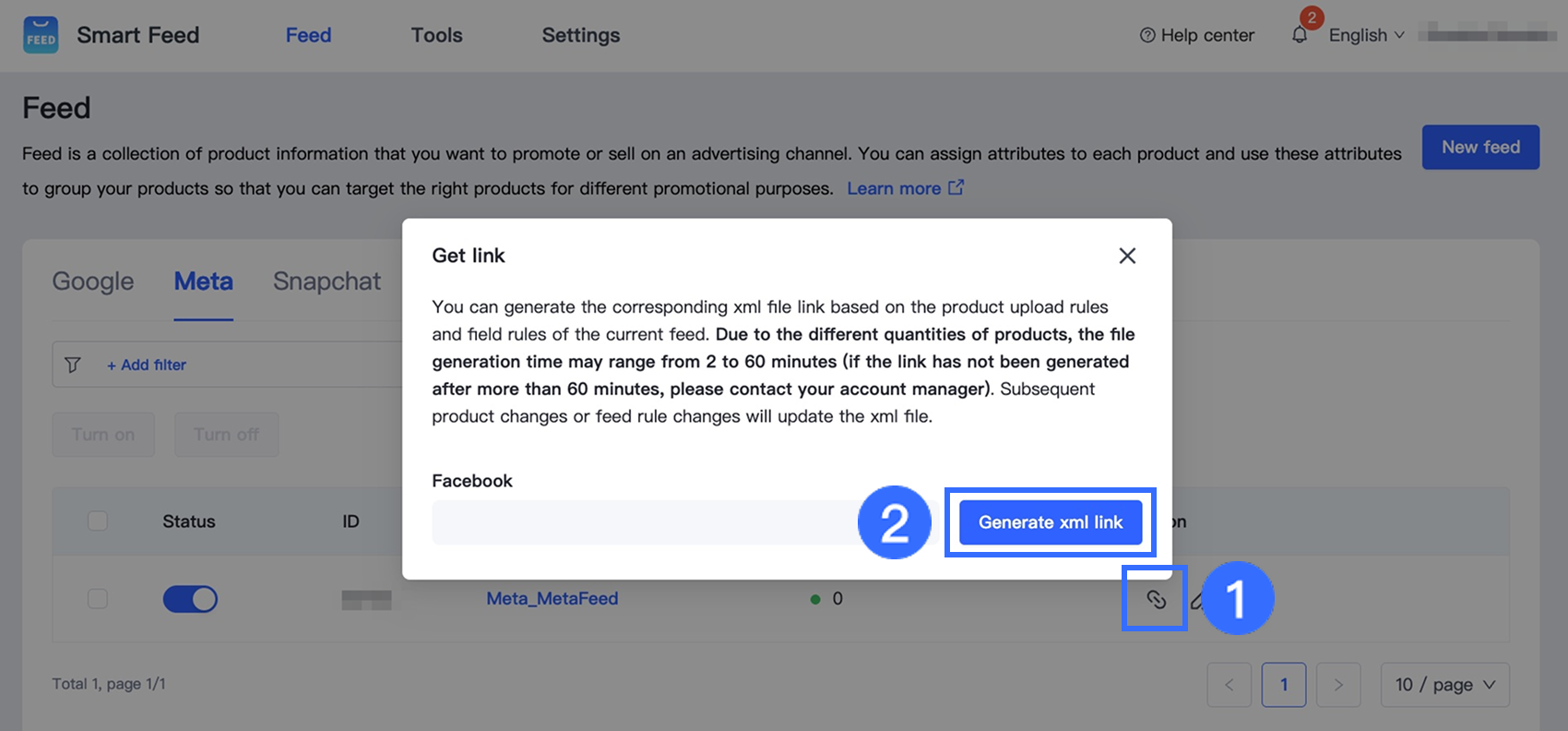Click the New feed button

coord(1480,148)
